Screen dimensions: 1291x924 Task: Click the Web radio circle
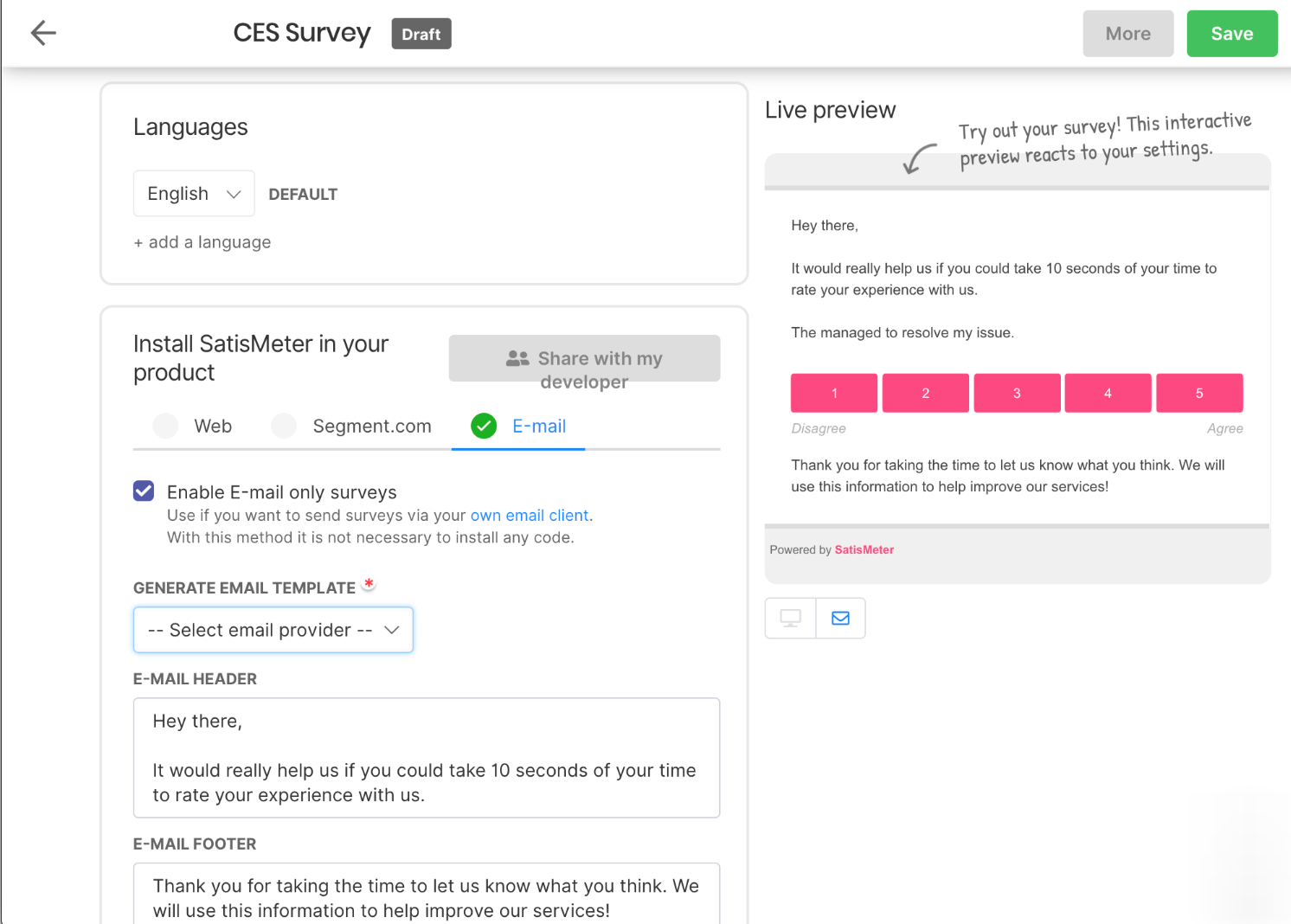[165, 426]
